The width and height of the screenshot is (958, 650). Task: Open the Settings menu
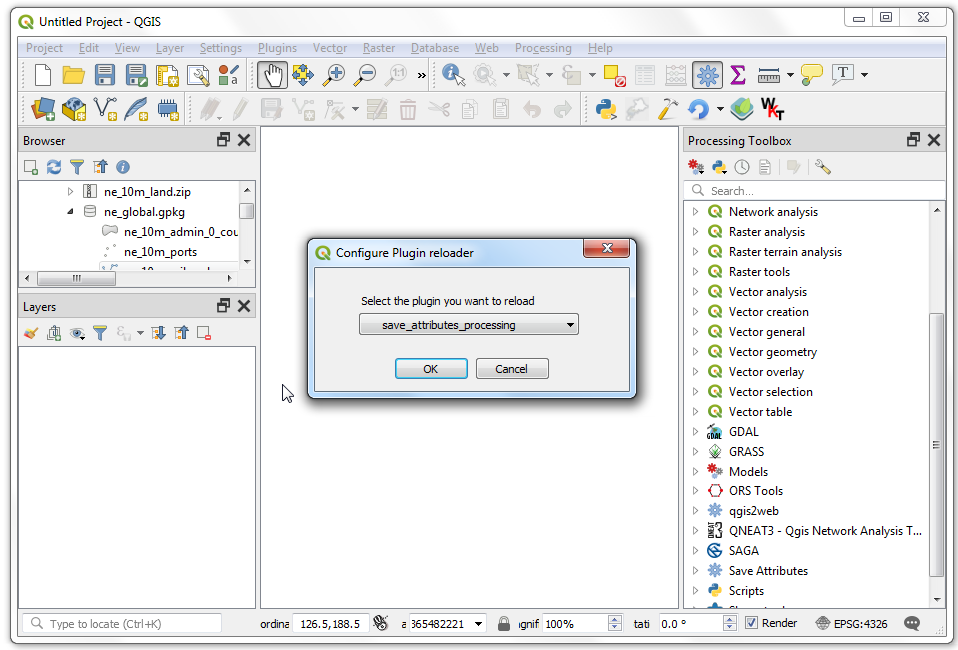click(221, 48)
